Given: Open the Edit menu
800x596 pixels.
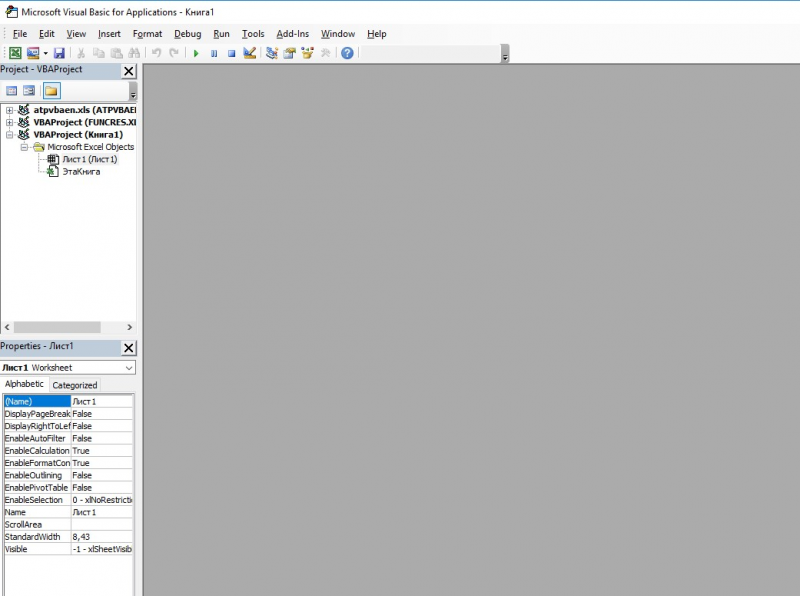Looking at the screenshot, I should [x=46, y=34].
